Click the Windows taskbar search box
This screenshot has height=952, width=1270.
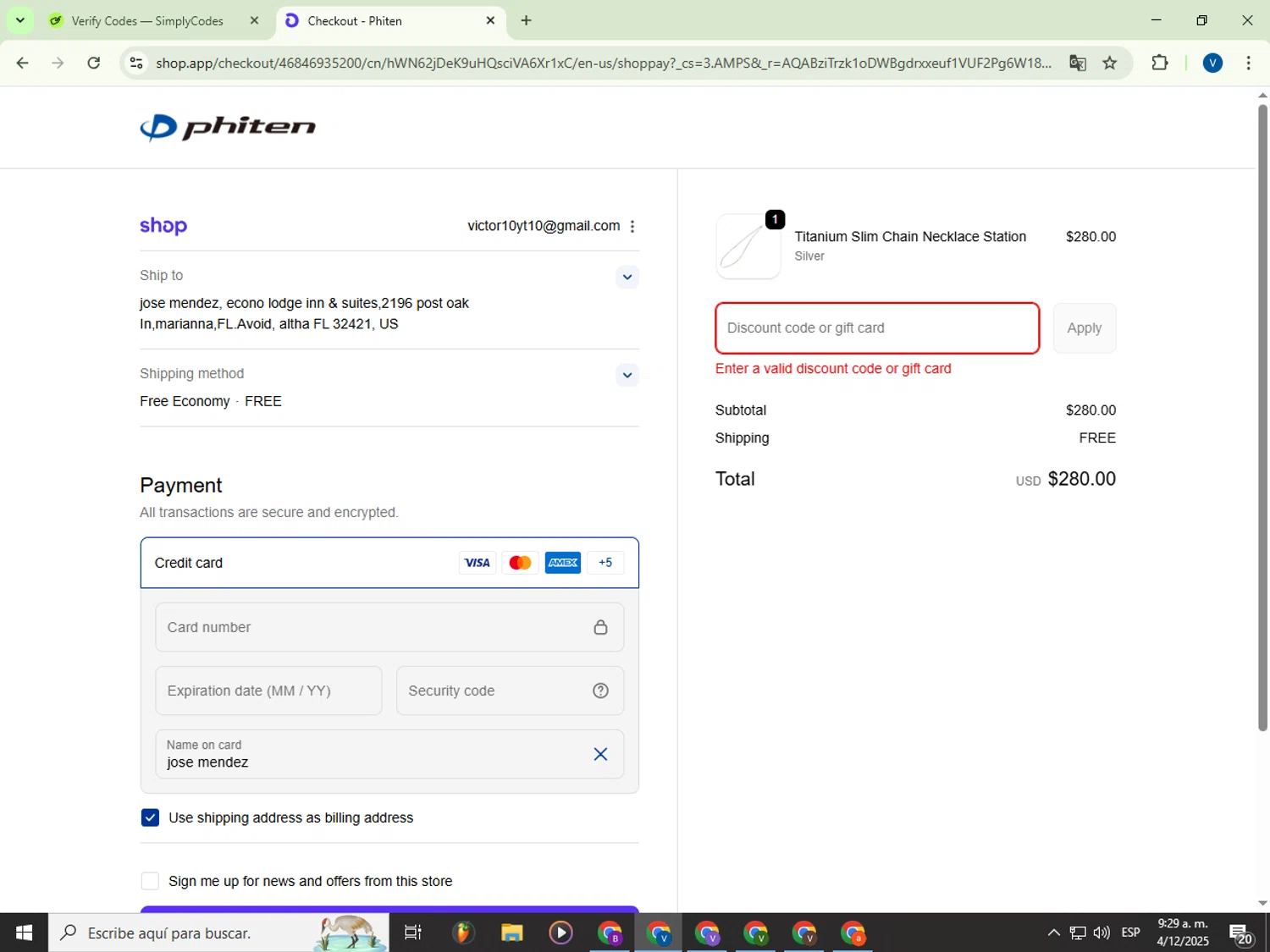point(218,933)
